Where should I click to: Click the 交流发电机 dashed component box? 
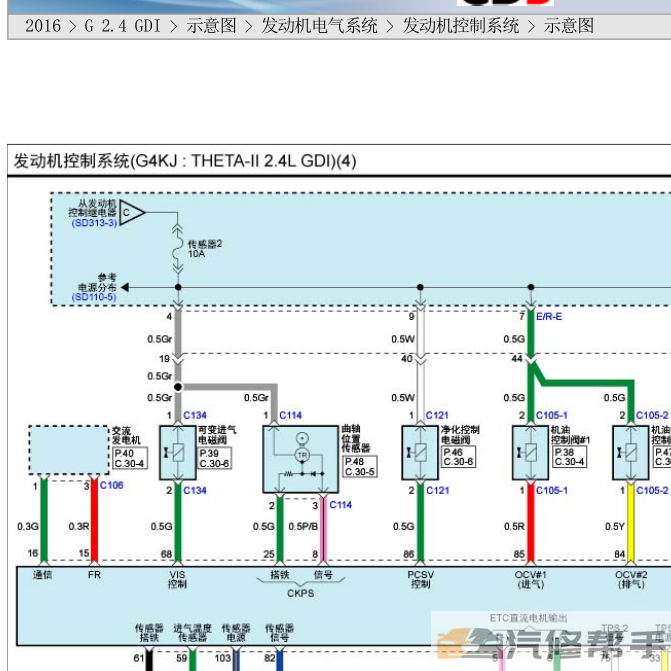click(69, 450)
